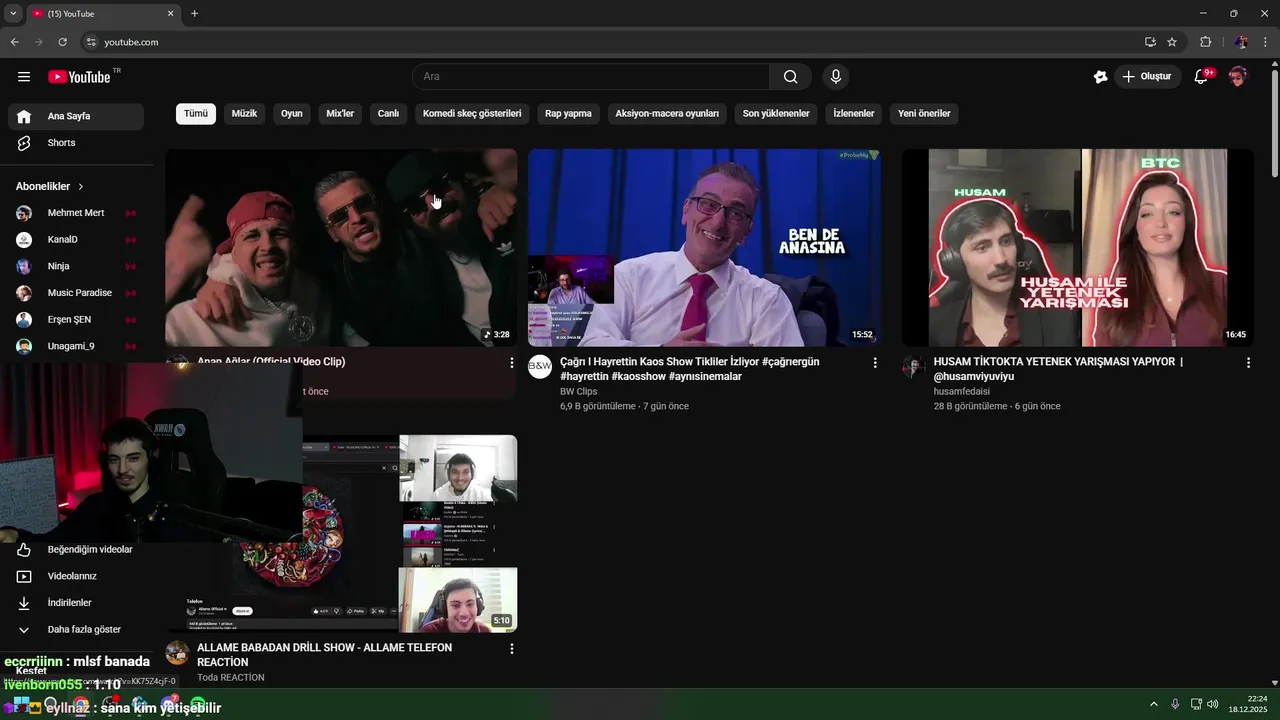Play the ALLAME TELEFON REACTION thumbnail
This screenshot has width=1280, height=720.
(x=341, y=533)
